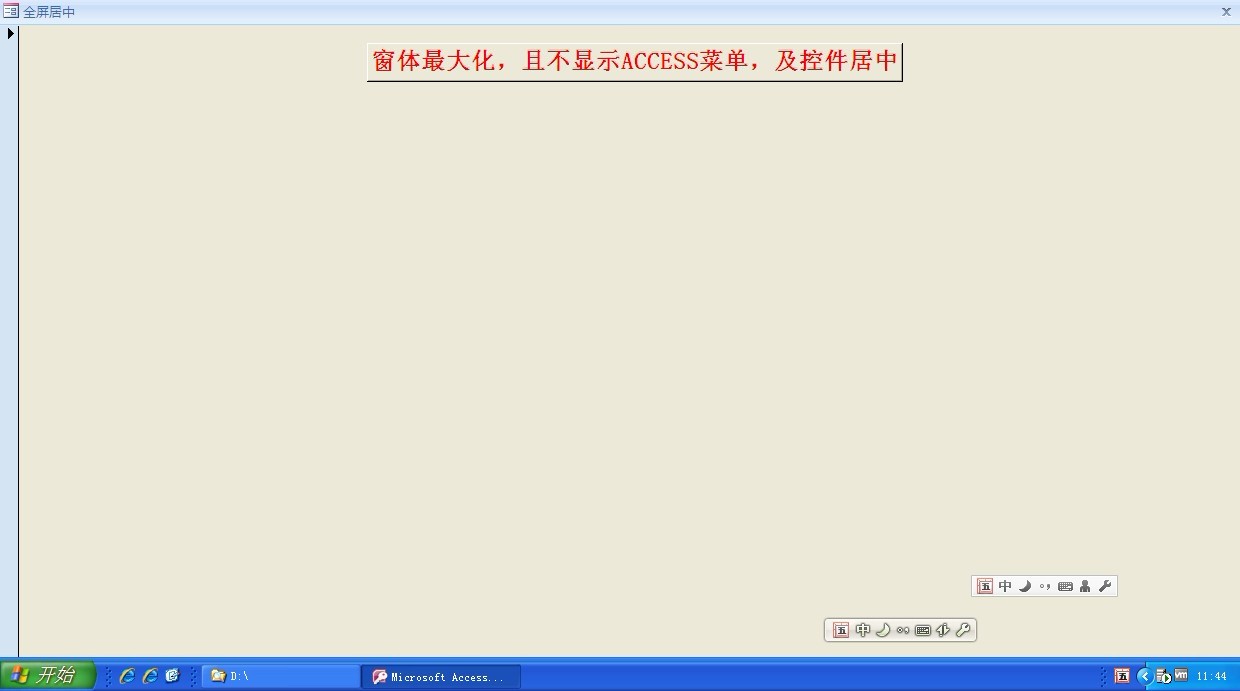Toggle moon half-width icon on IME bar with person icon
1240x691 pixels.
point(1025,586)
